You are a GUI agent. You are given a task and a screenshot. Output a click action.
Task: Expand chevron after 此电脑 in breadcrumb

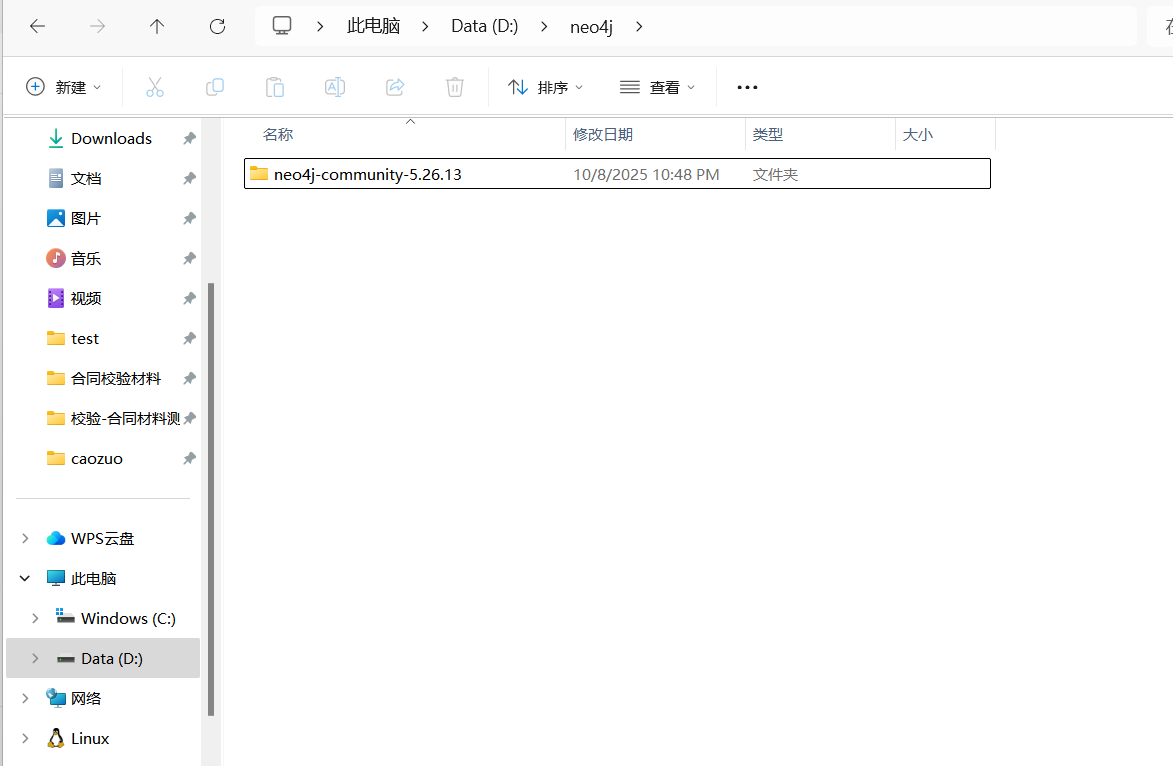coord(425,26)
